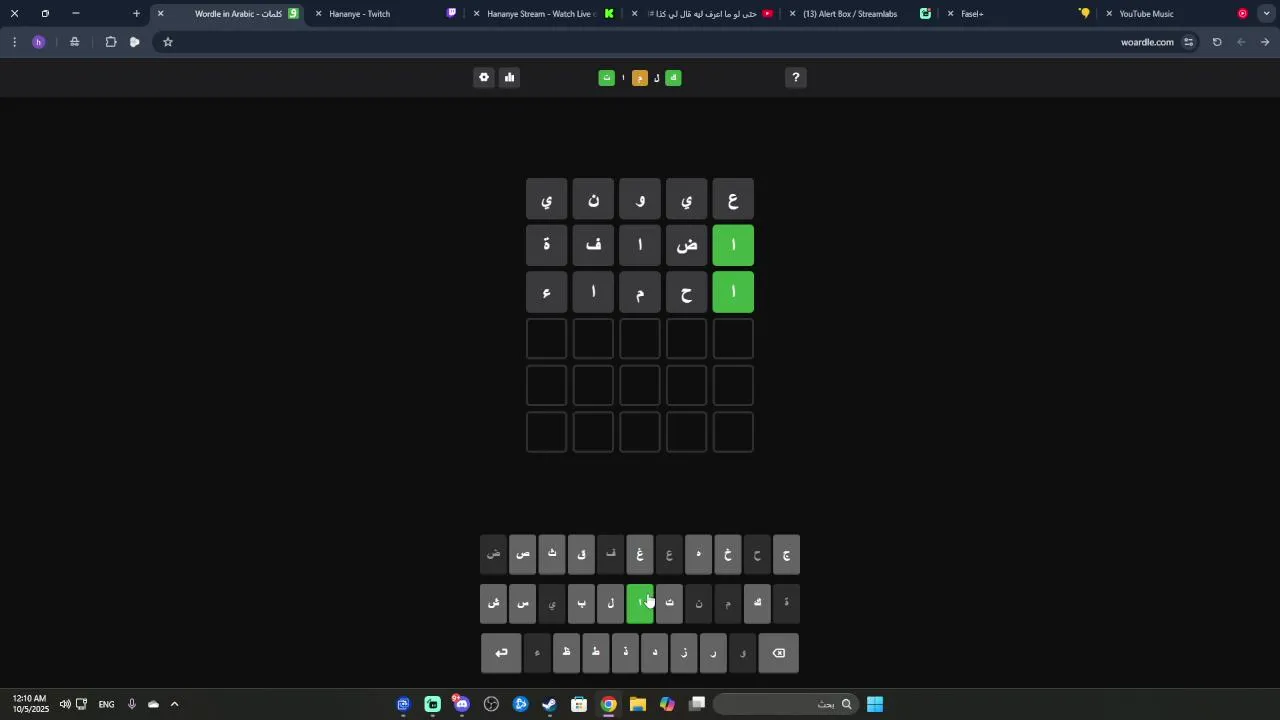This screenshot has height=720, width=1280.
Task: Open browser profile avatar
Action: (x=39, y=42)
